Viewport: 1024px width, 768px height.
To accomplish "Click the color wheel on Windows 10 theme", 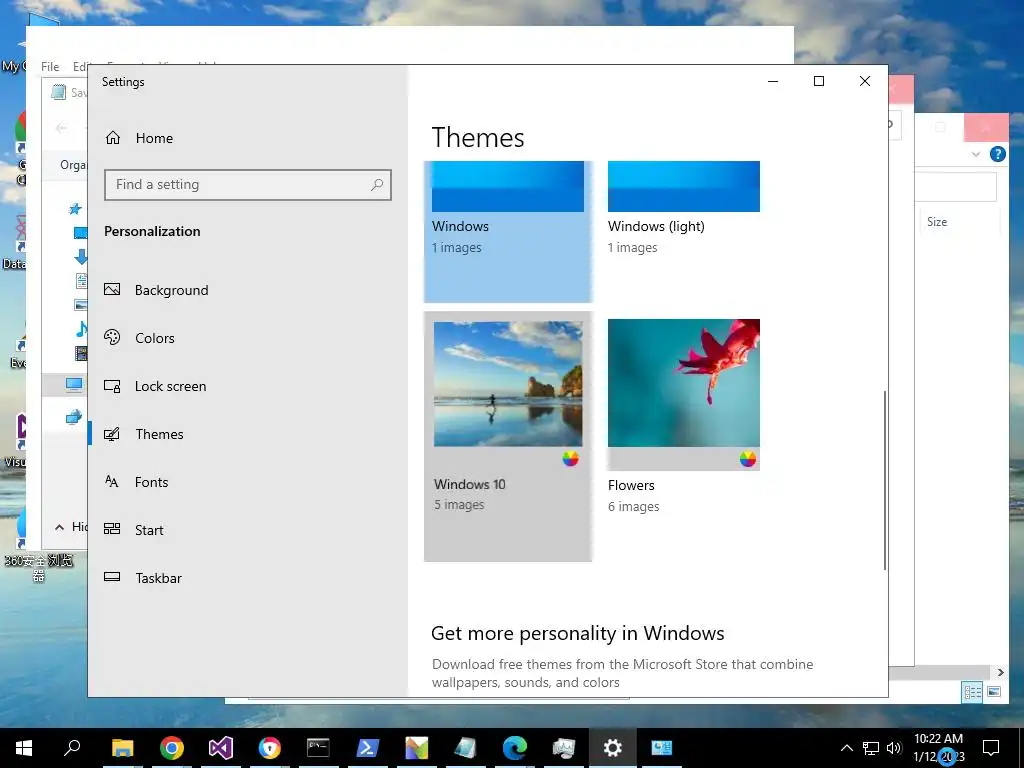I will (570, 459).
